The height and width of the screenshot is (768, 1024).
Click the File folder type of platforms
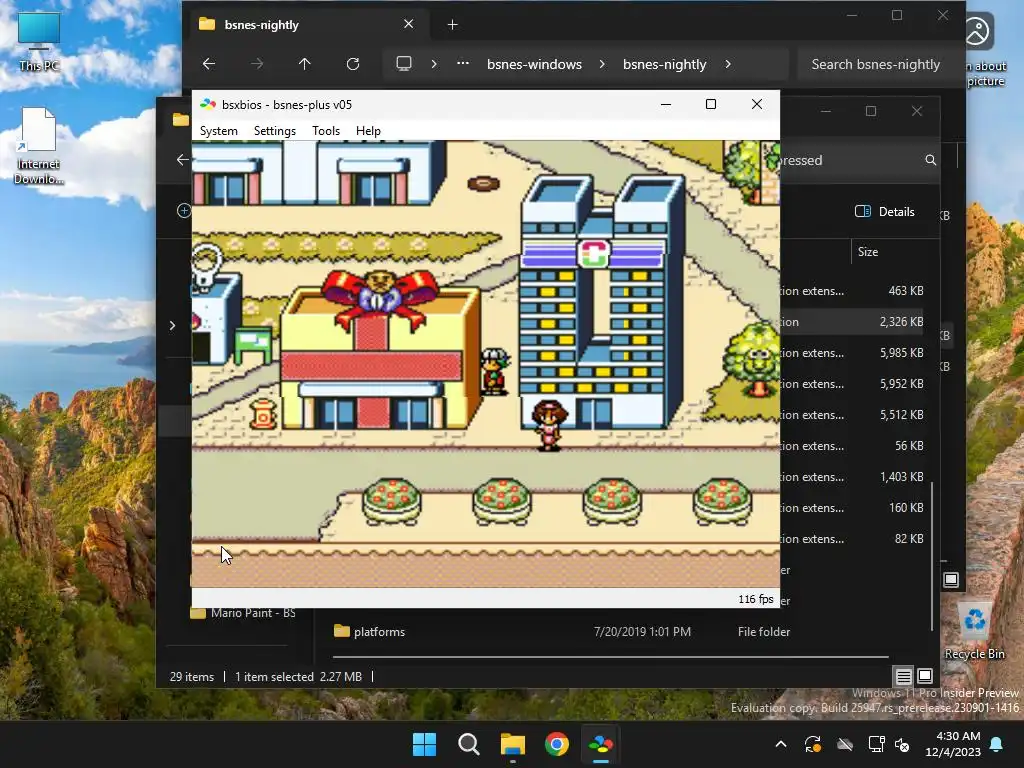click(763, 632)
